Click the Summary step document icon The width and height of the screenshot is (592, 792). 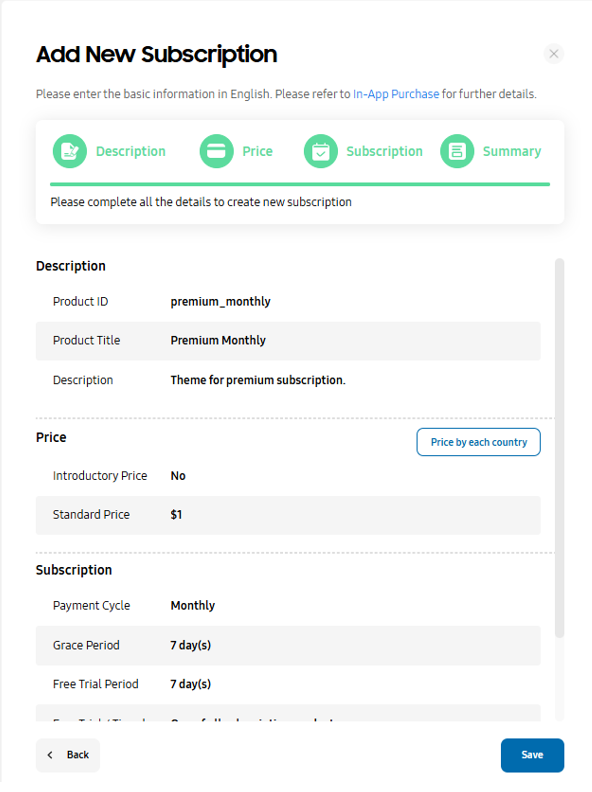pyautogui.click(x=457, y=151)
